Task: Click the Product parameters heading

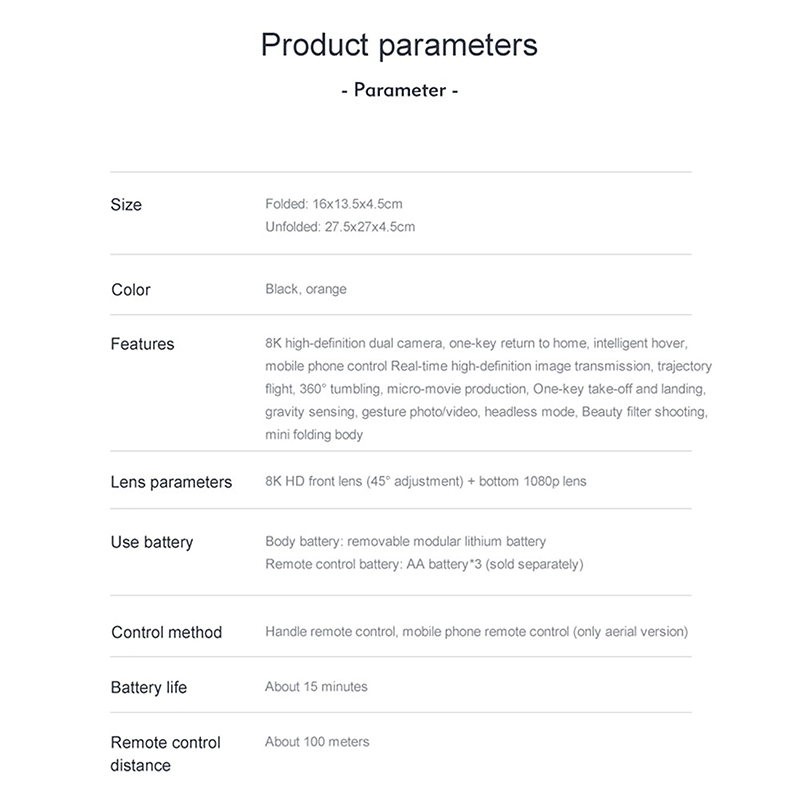Action: pos(399,45)
